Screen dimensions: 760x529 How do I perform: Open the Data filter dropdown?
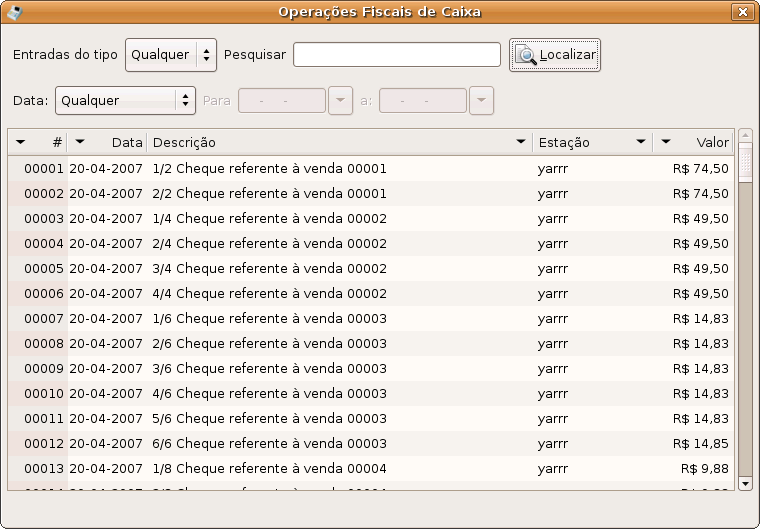(125, 100)
